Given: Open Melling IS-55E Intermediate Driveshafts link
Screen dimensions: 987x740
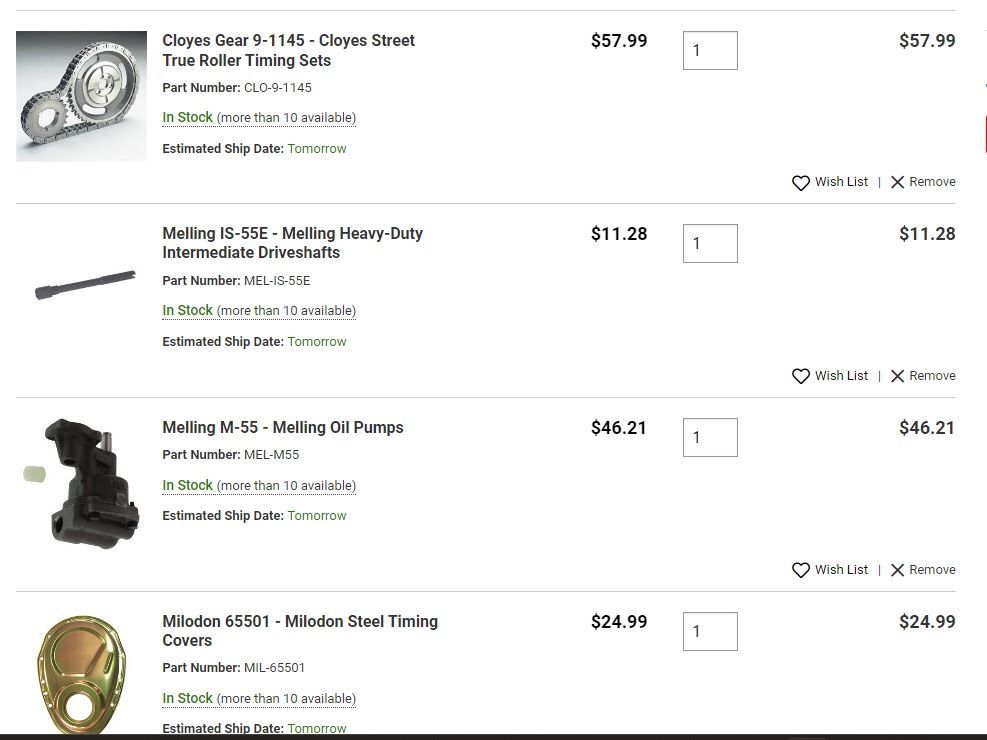Looking at the screenshot, I should tap(292, 243).
